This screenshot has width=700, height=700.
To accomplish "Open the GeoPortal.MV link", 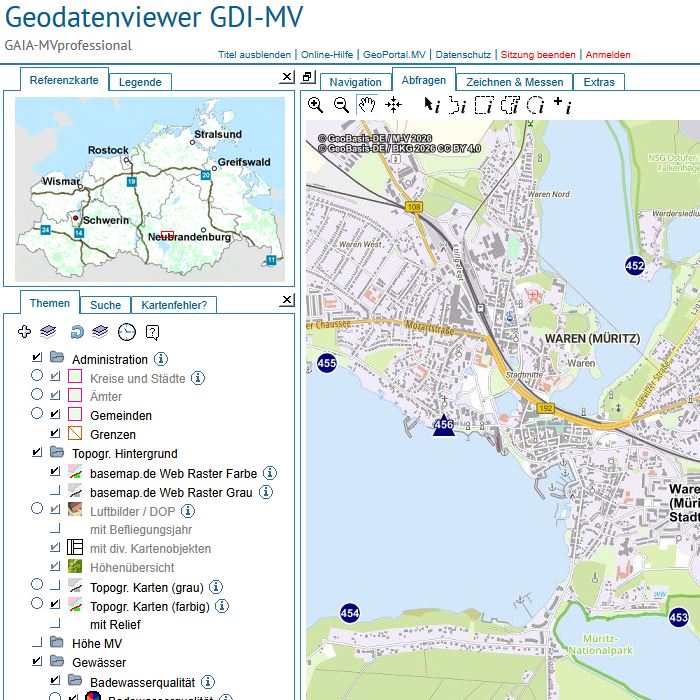I will pos(394,54).
